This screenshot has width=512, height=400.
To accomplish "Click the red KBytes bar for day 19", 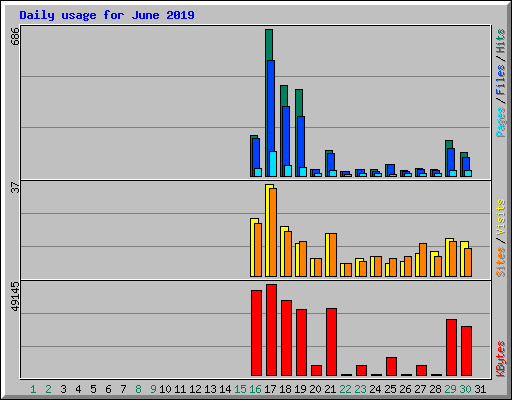I will click(301, 343).
